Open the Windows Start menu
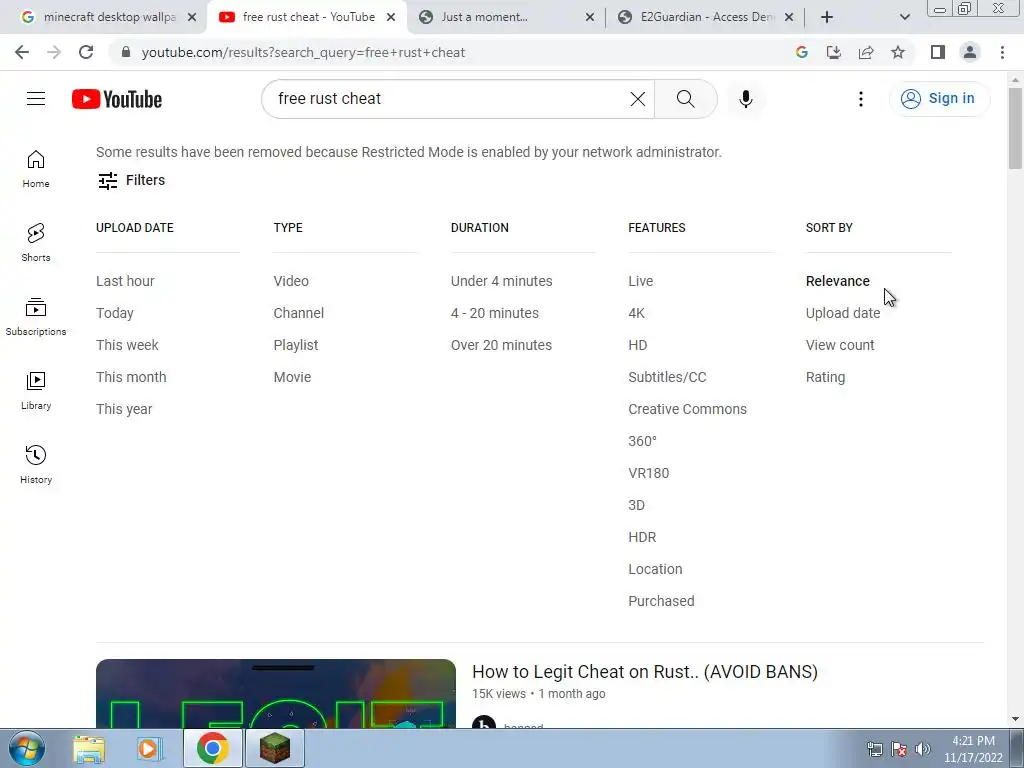The image size is (1024, 768). click(27, 748)
